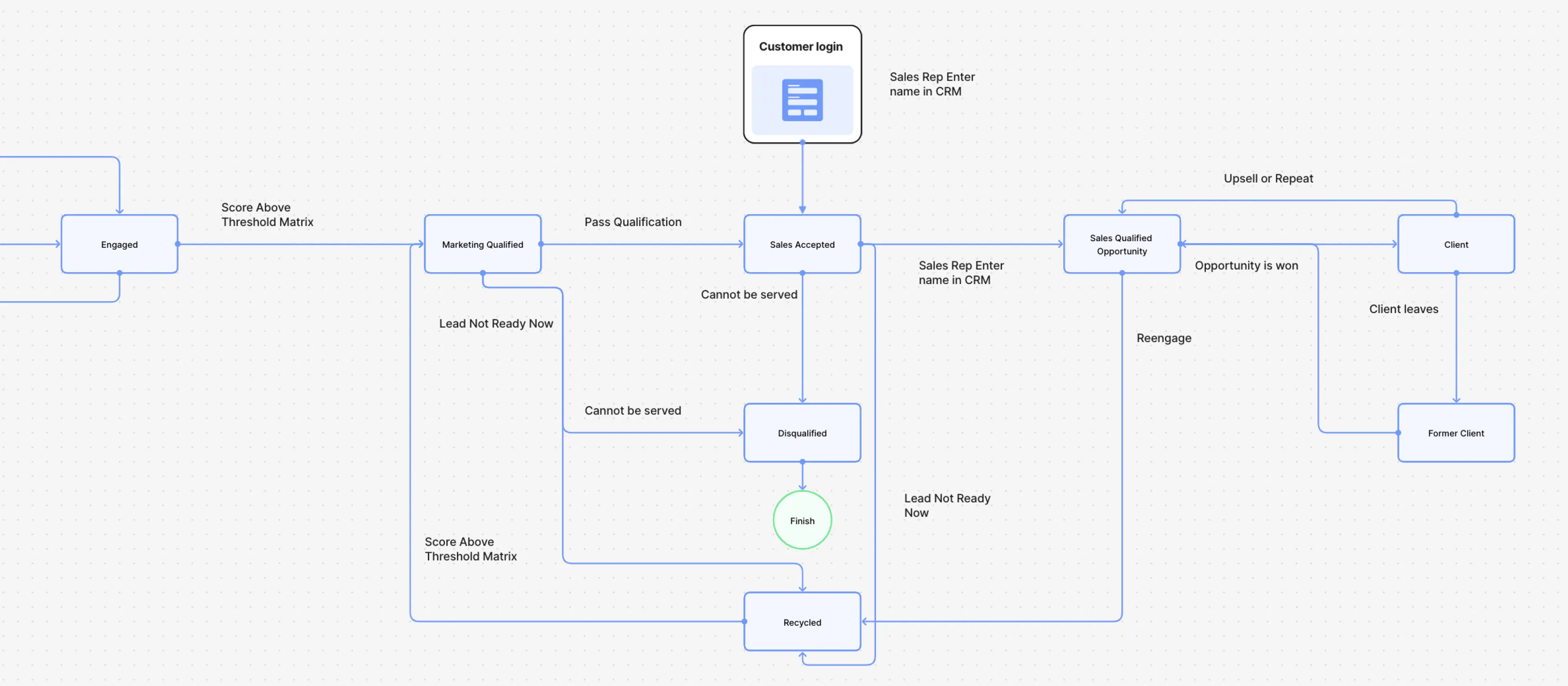Click the Upsell or Repeat label
Image resolution: width=1568 pixels, height=686 pixels.
pos(1268,178)
